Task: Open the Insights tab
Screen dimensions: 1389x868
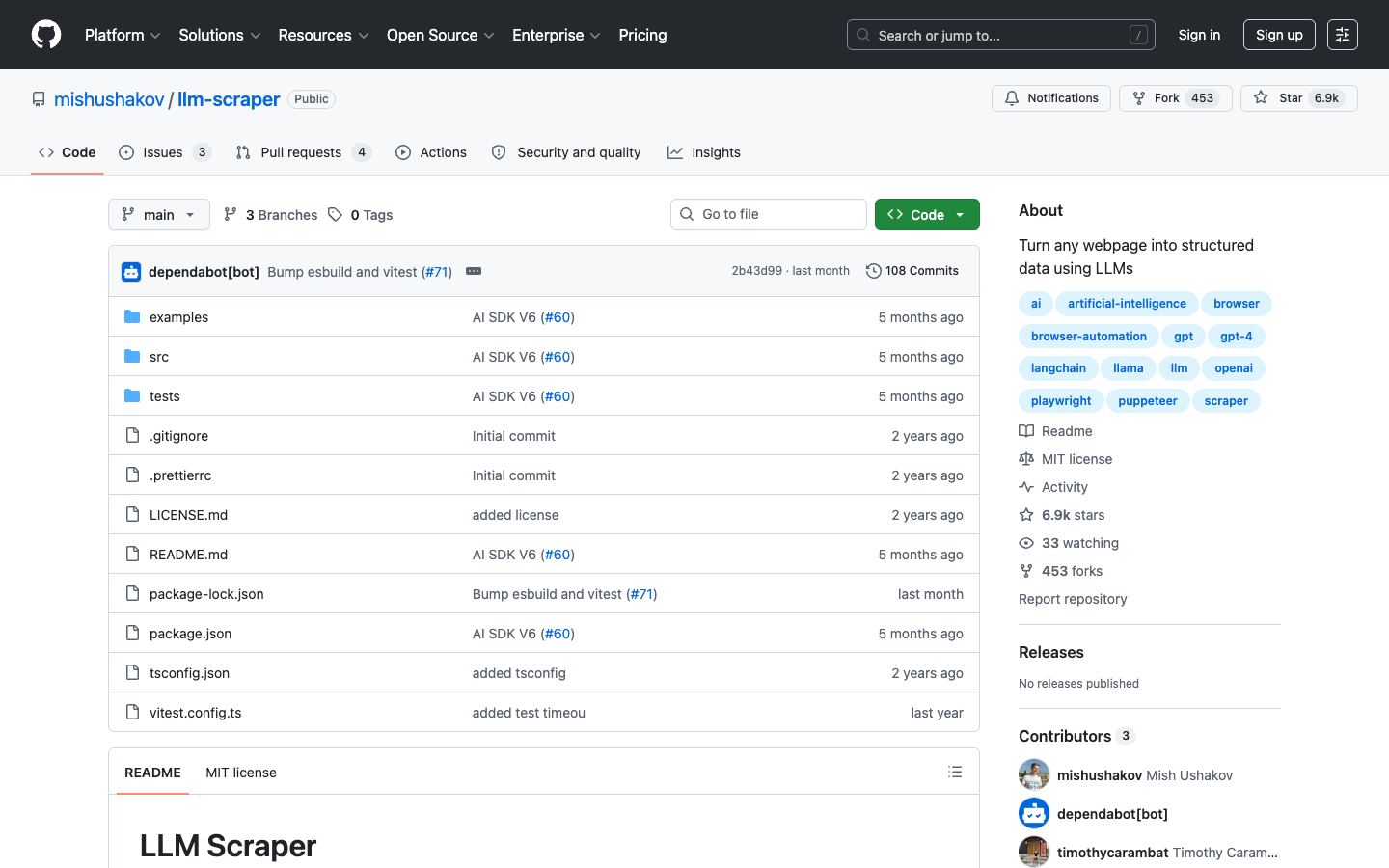Action: click(x=704, y=152)
